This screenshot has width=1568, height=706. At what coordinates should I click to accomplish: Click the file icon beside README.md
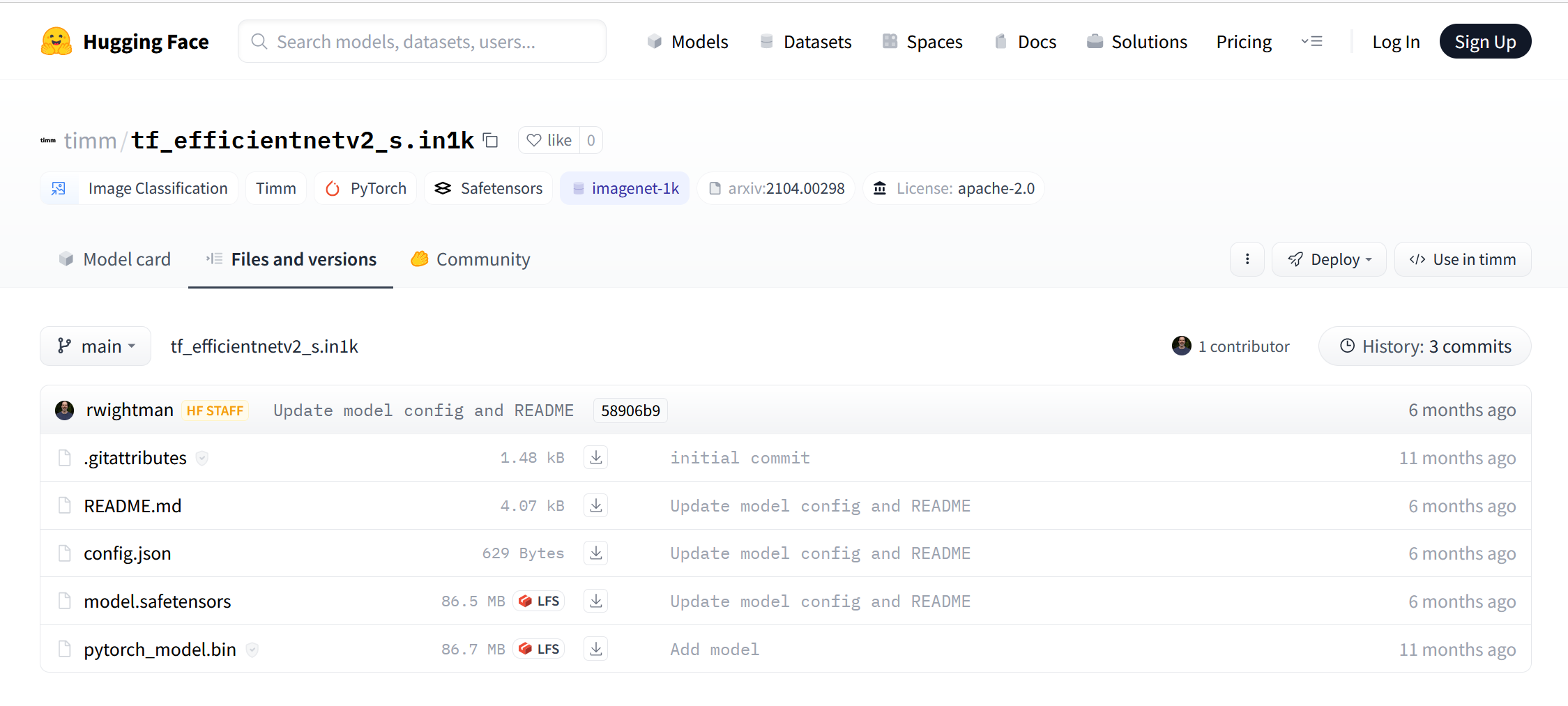point(65,505)
